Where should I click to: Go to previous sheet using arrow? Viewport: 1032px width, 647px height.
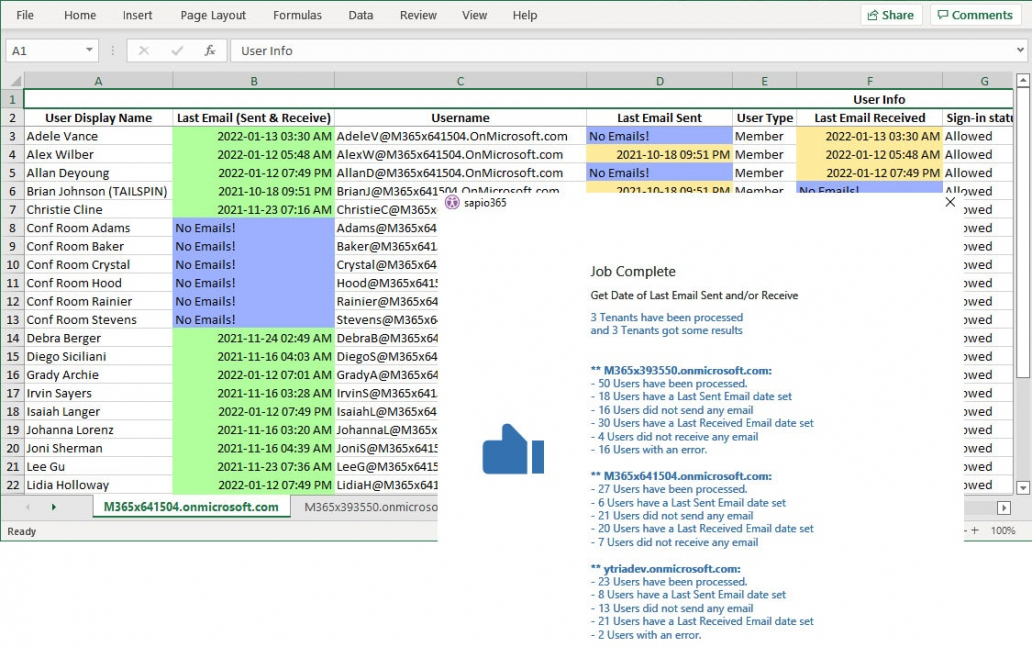[28, 507]
